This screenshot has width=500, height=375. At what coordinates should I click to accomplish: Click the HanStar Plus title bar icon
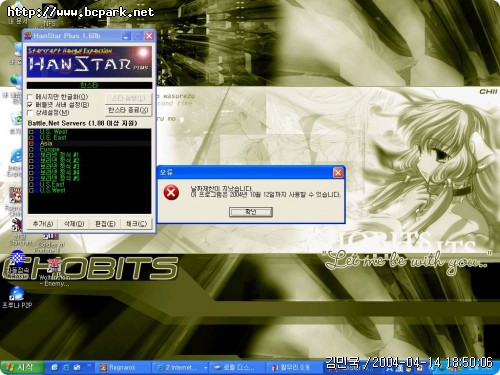click(28, 36)
